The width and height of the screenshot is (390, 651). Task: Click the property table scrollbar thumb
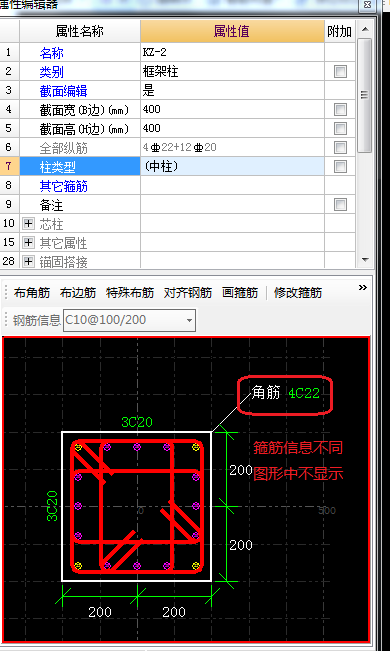pyautogui.click(x=364, y=95)
